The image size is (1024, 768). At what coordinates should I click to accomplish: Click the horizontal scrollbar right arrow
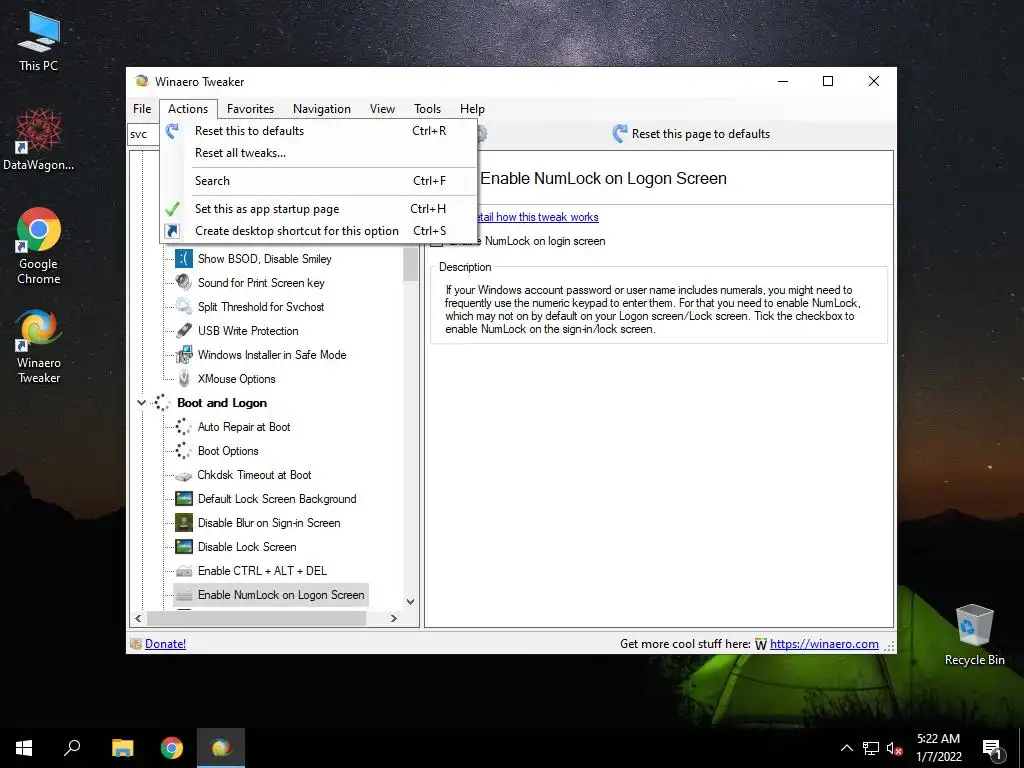(x=393, y=618)
